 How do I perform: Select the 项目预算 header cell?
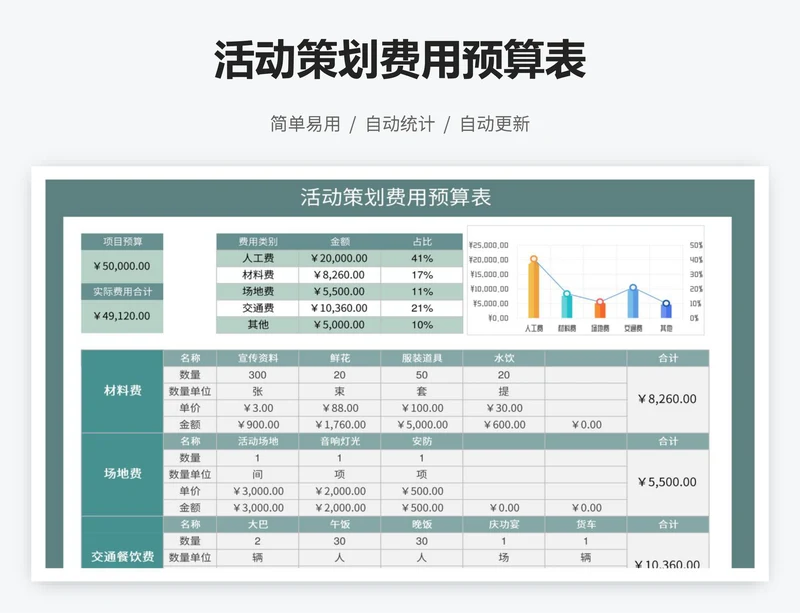click(122, 241)
